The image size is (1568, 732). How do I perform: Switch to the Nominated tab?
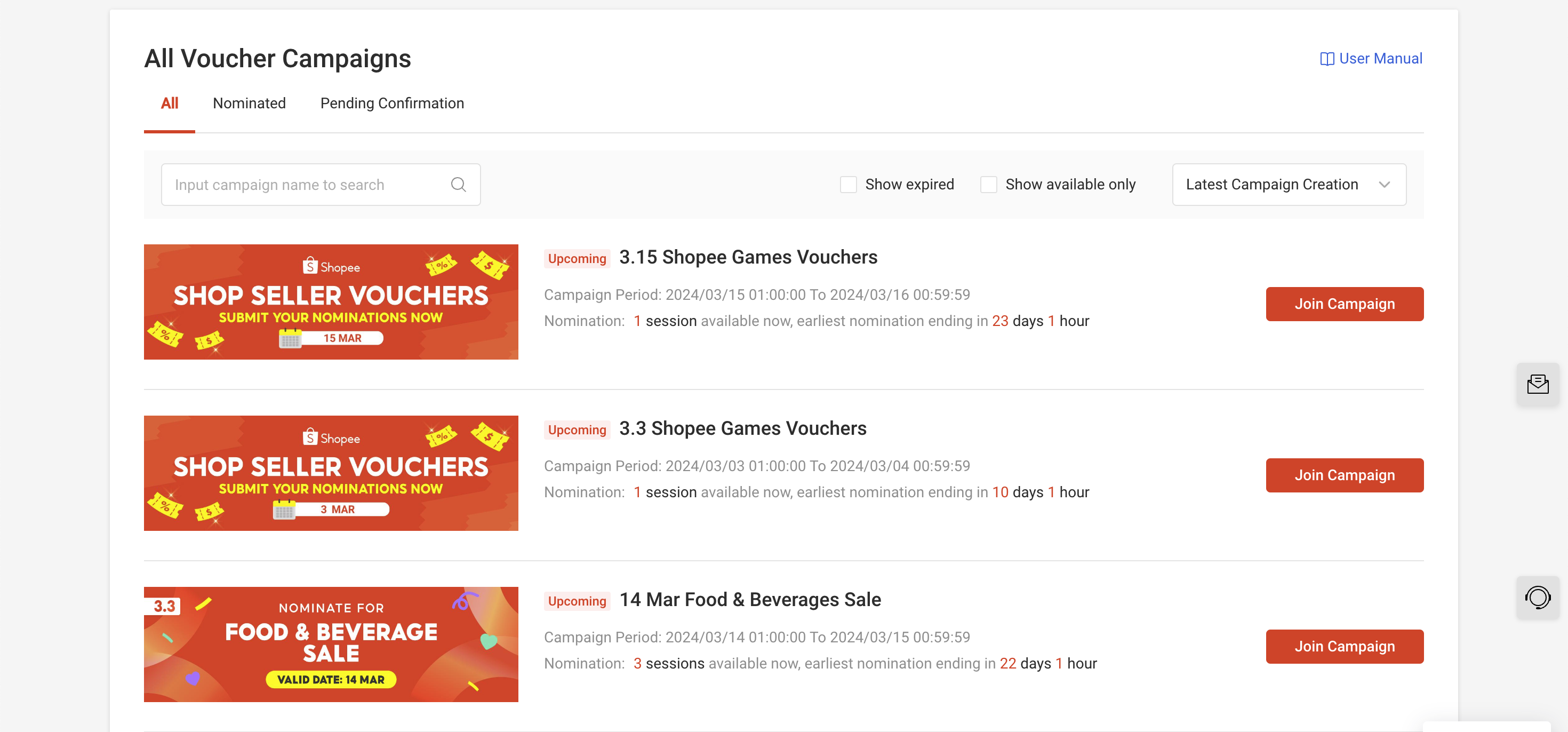pos(249,104)
